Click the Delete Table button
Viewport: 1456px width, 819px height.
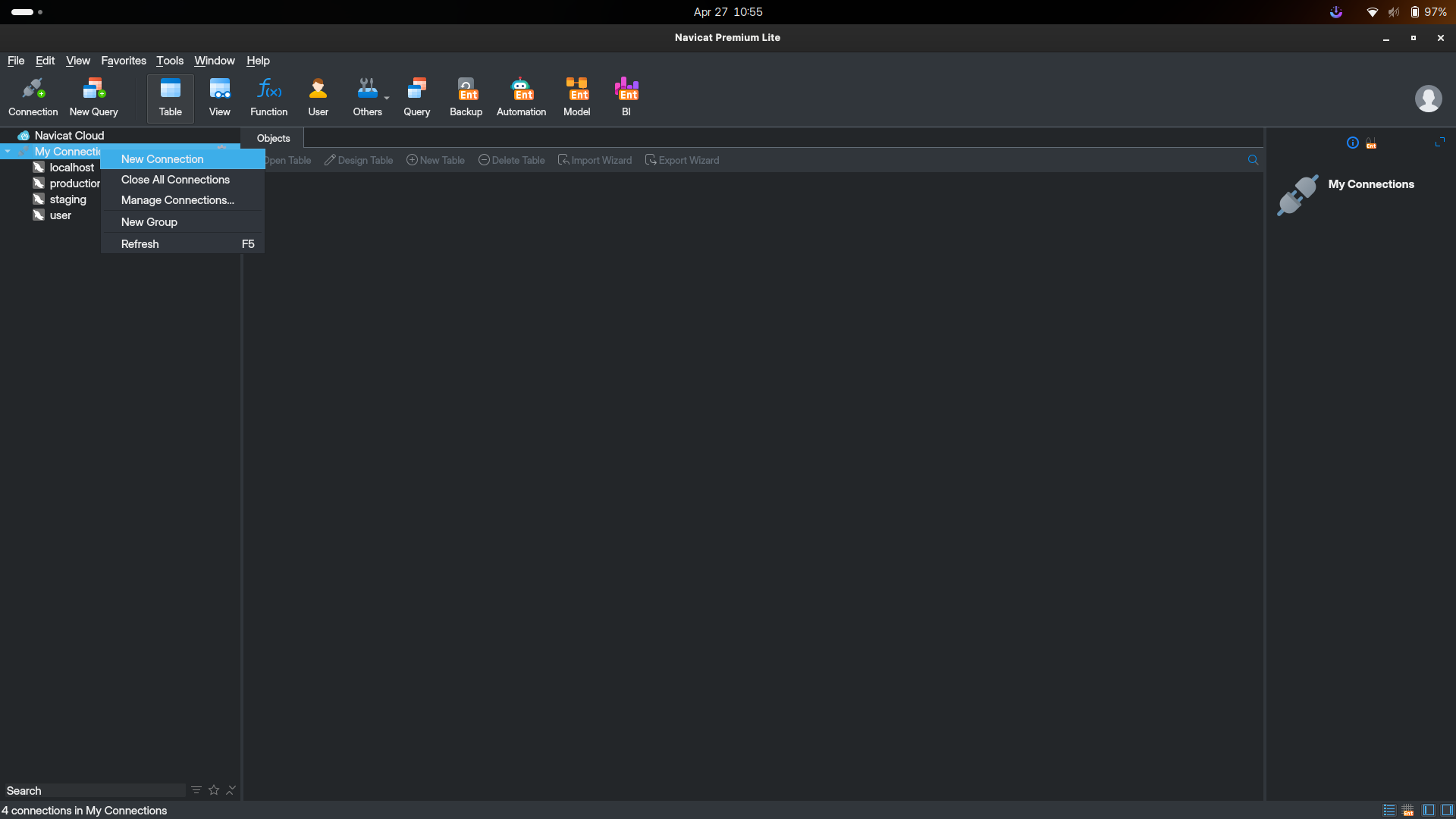[x=512, y=160]
